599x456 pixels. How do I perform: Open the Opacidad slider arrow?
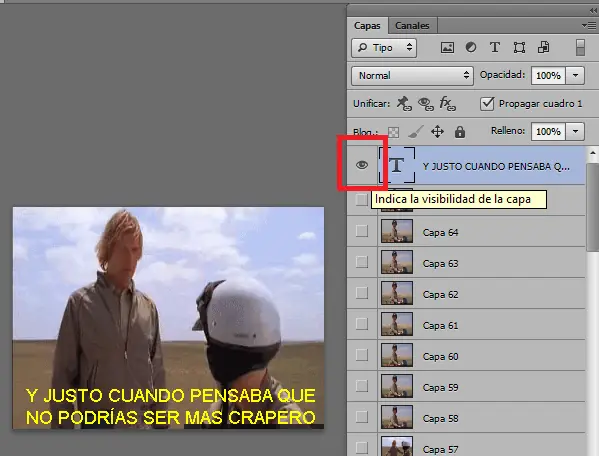click(575, 75)
